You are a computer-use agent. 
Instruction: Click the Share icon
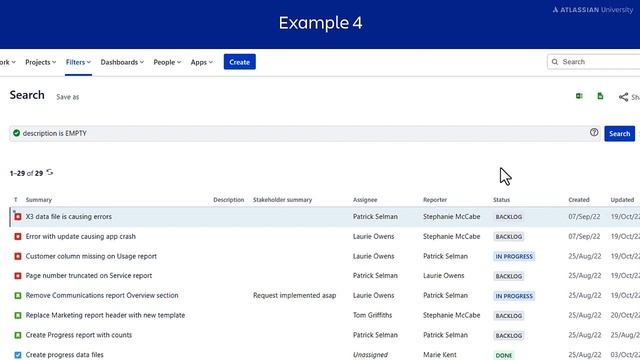(623, 97)
